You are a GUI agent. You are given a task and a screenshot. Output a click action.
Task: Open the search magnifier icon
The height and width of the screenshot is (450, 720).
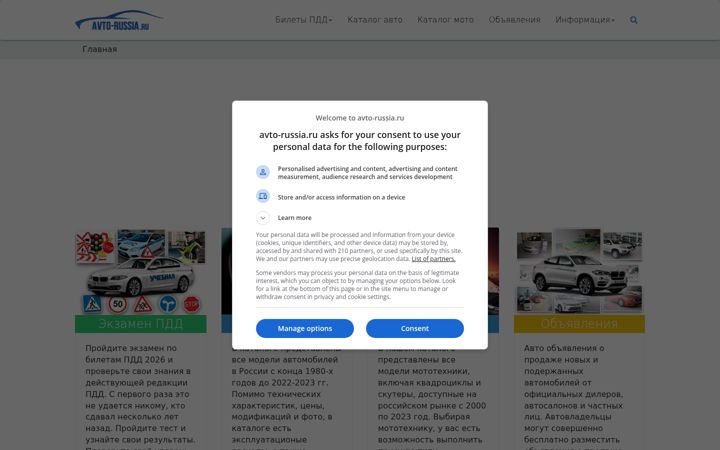(634, 20)
